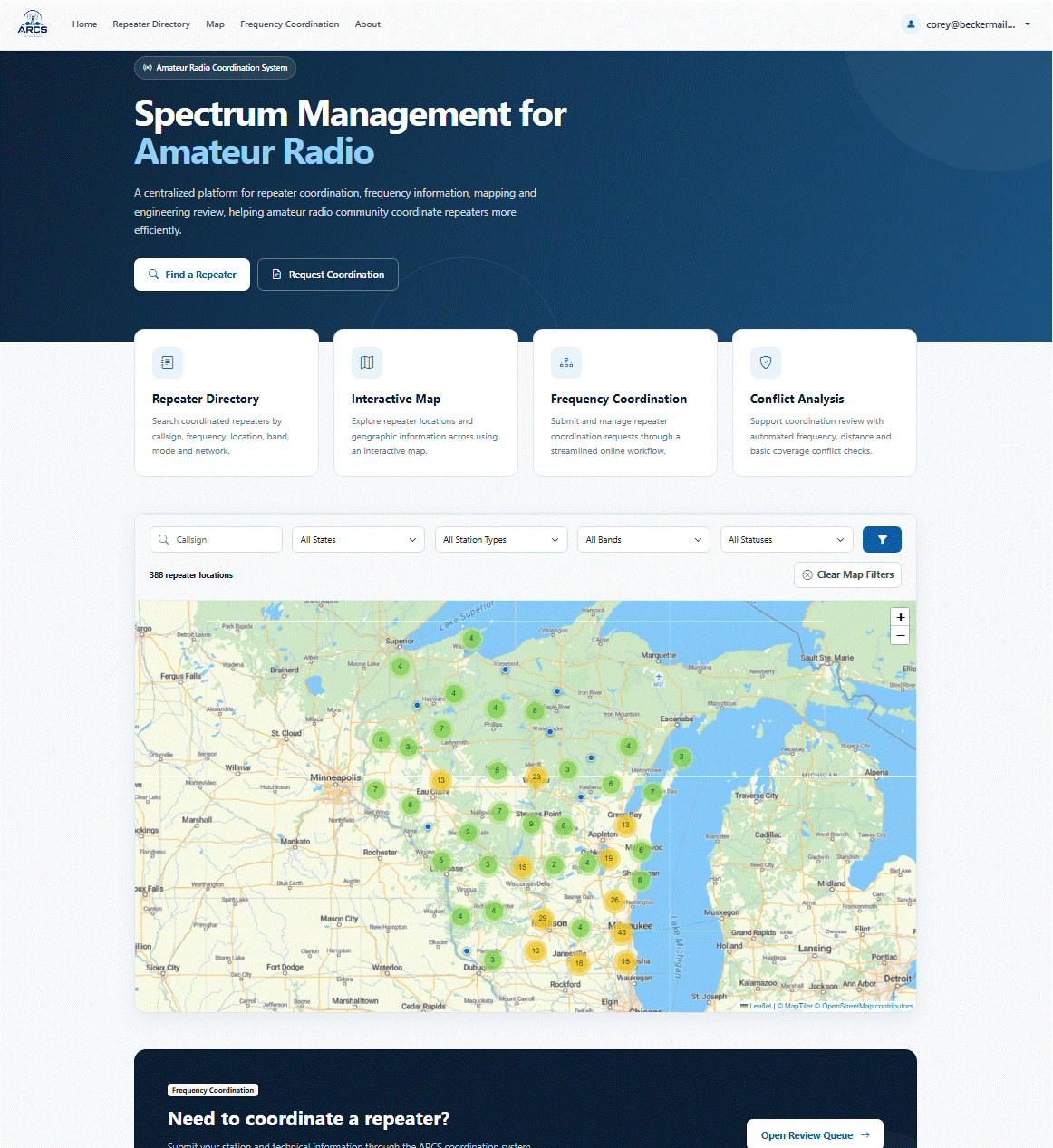This screenshot has height=1148, width=1053.
Task: Click the Repeater Directory card icon
Action: click(168, 362)
